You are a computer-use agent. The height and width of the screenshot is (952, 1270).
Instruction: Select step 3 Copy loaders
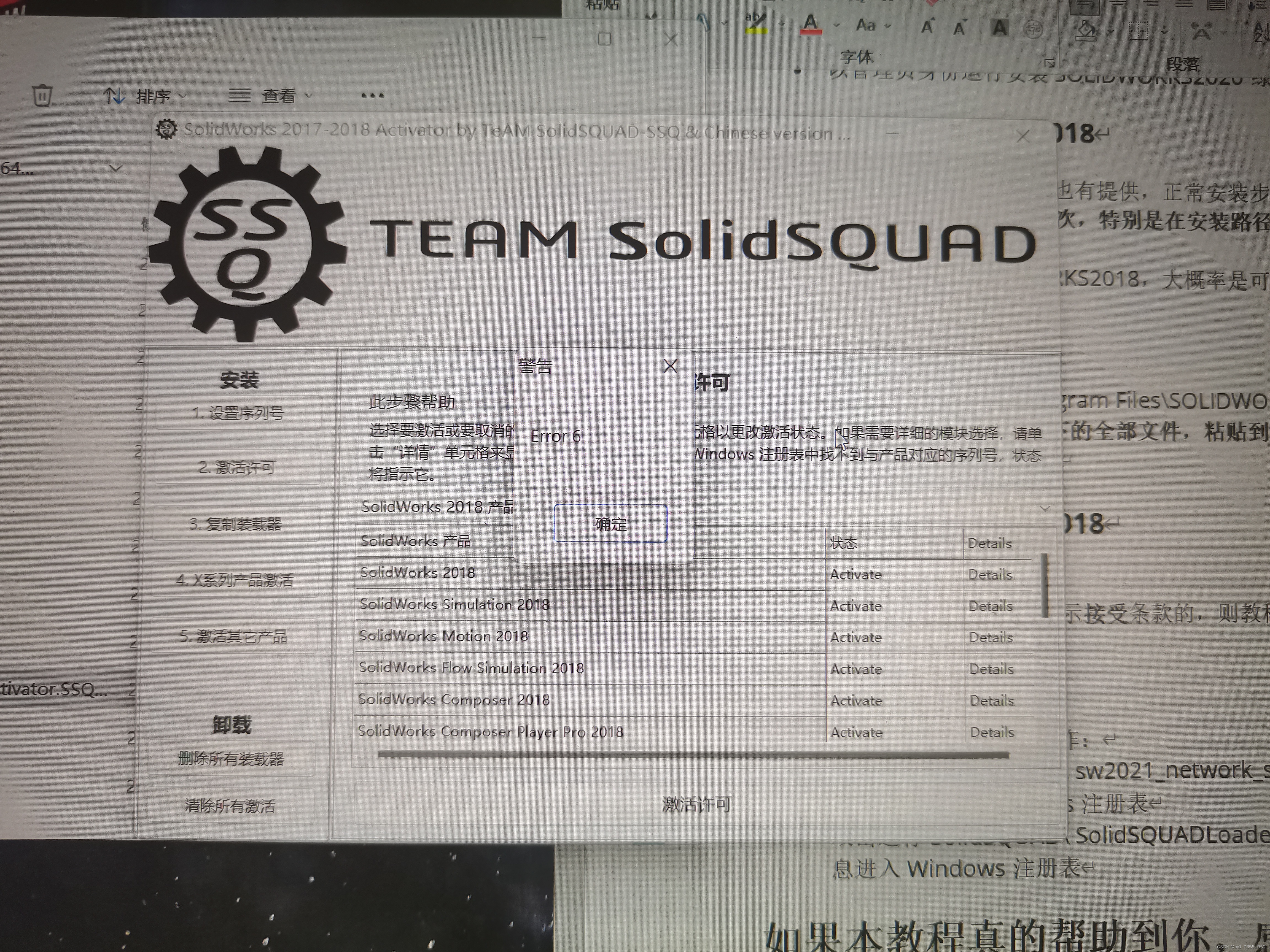click(x=235, y=524)
